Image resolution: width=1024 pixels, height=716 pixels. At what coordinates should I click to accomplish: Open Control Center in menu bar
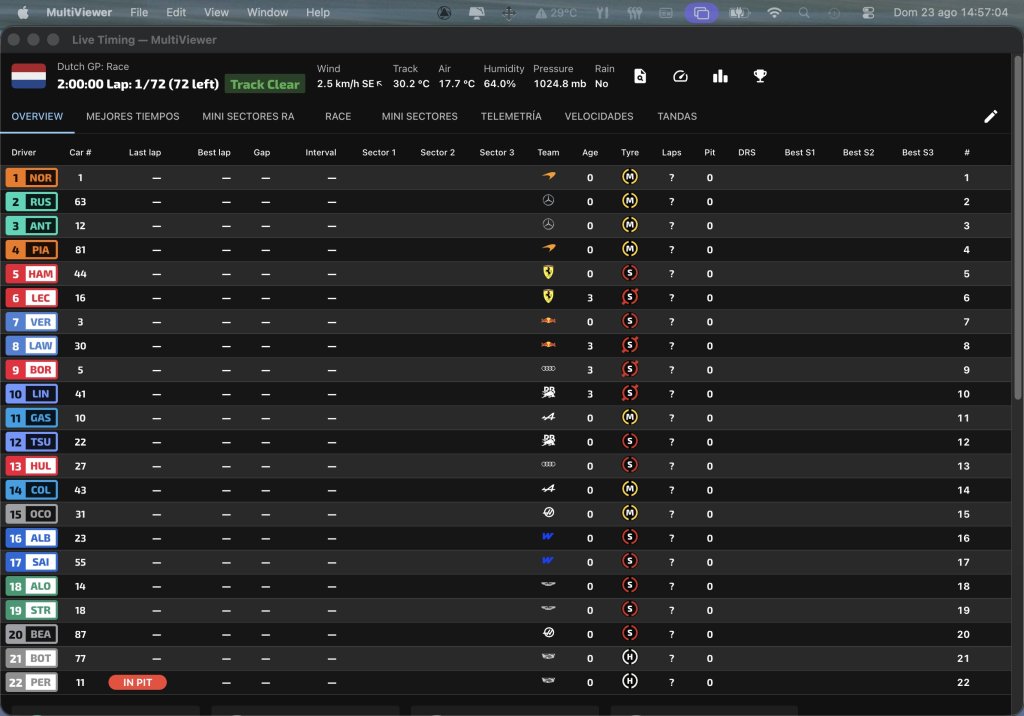[x=868, y=12]
